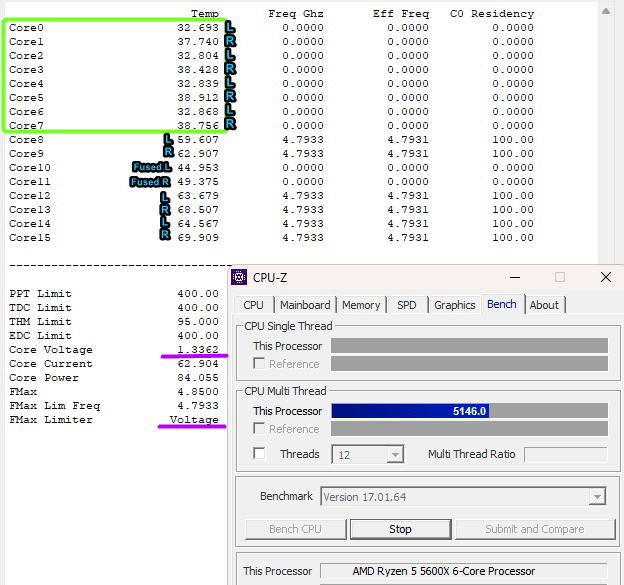
Task: Click the Core0 row label
Action: (x=26, y=28)
